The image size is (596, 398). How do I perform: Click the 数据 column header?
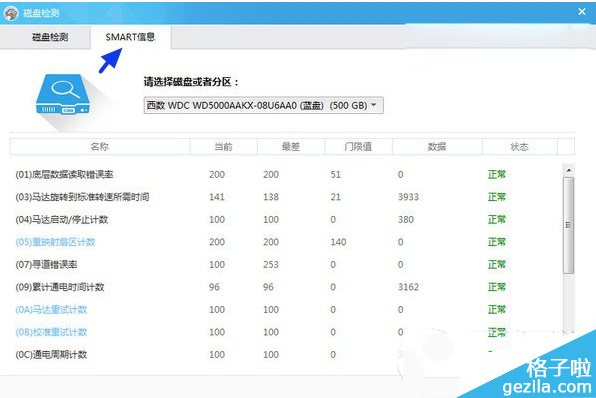(x=437, y=146)
